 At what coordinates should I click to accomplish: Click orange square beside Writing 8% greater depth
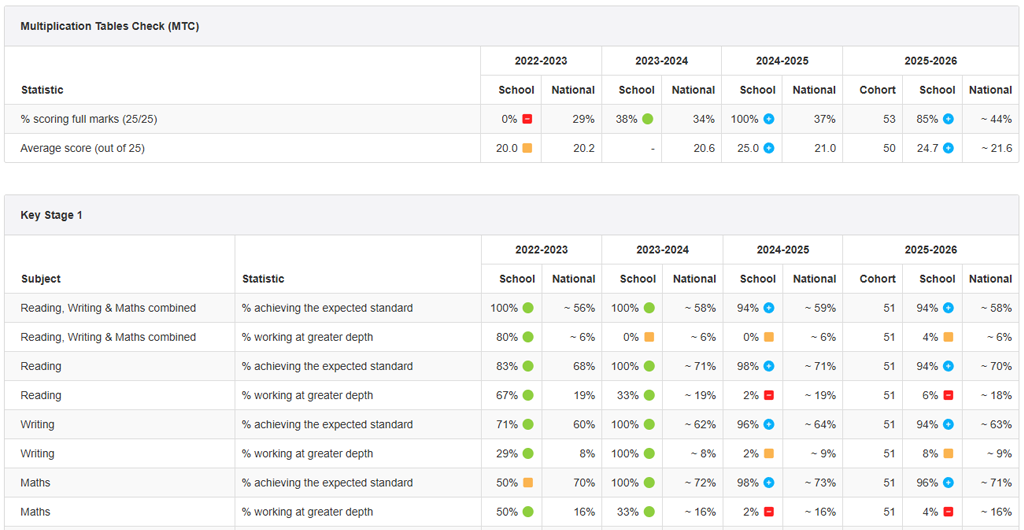[x=948, y=453]
